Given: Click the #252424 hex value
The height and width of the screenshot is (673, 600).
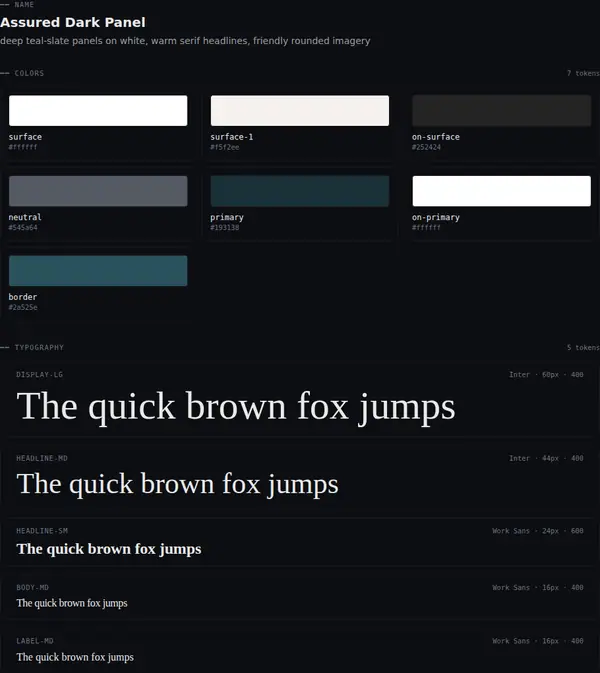Looking at the screenshot, I should coord(426,147).
